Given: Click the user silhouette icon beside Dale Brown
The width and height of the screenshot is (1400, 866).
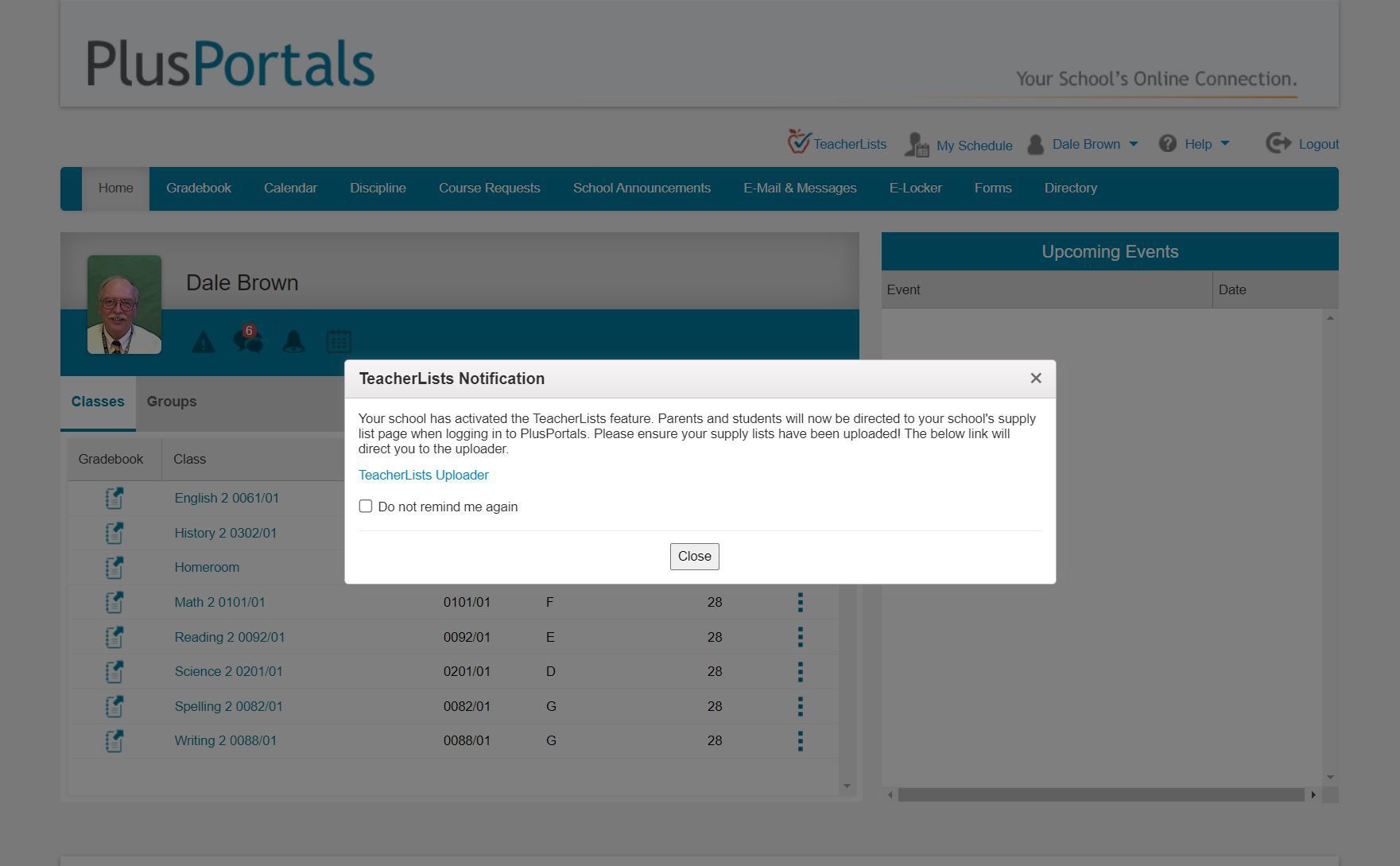Looking at the screenshot, I should point(1035,145).
